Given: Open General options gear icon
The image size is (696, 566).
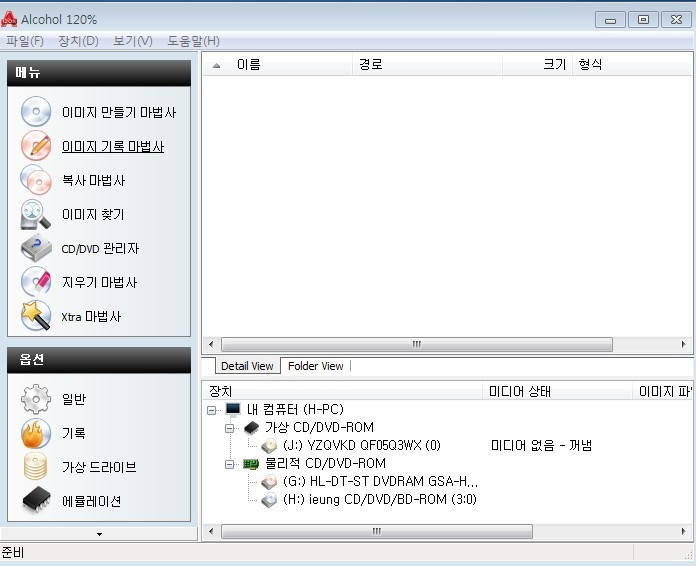Looking at the screenshot, I should tap(36, 399).
